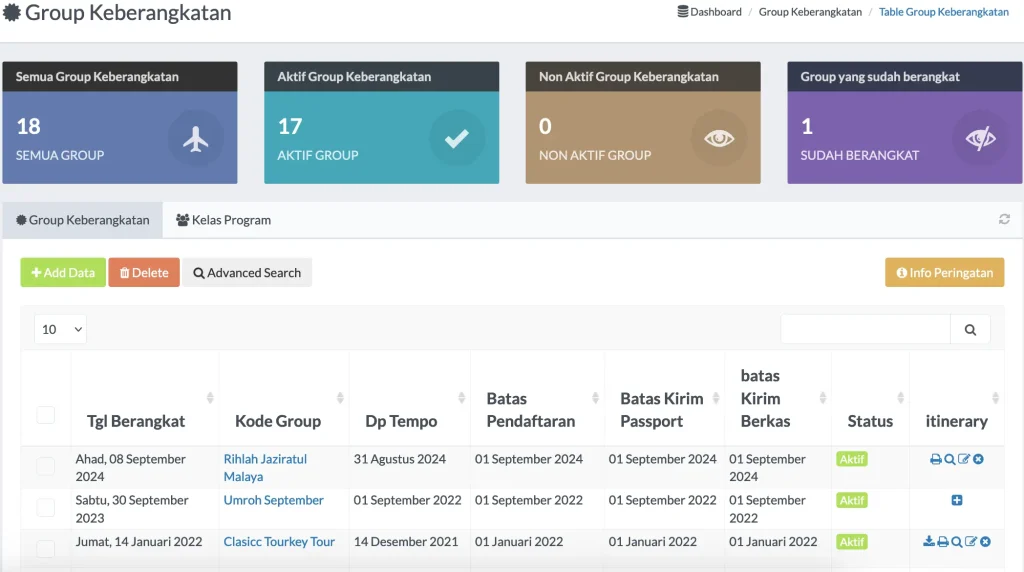Click the magnifier search button by search box

coord(970,329)
